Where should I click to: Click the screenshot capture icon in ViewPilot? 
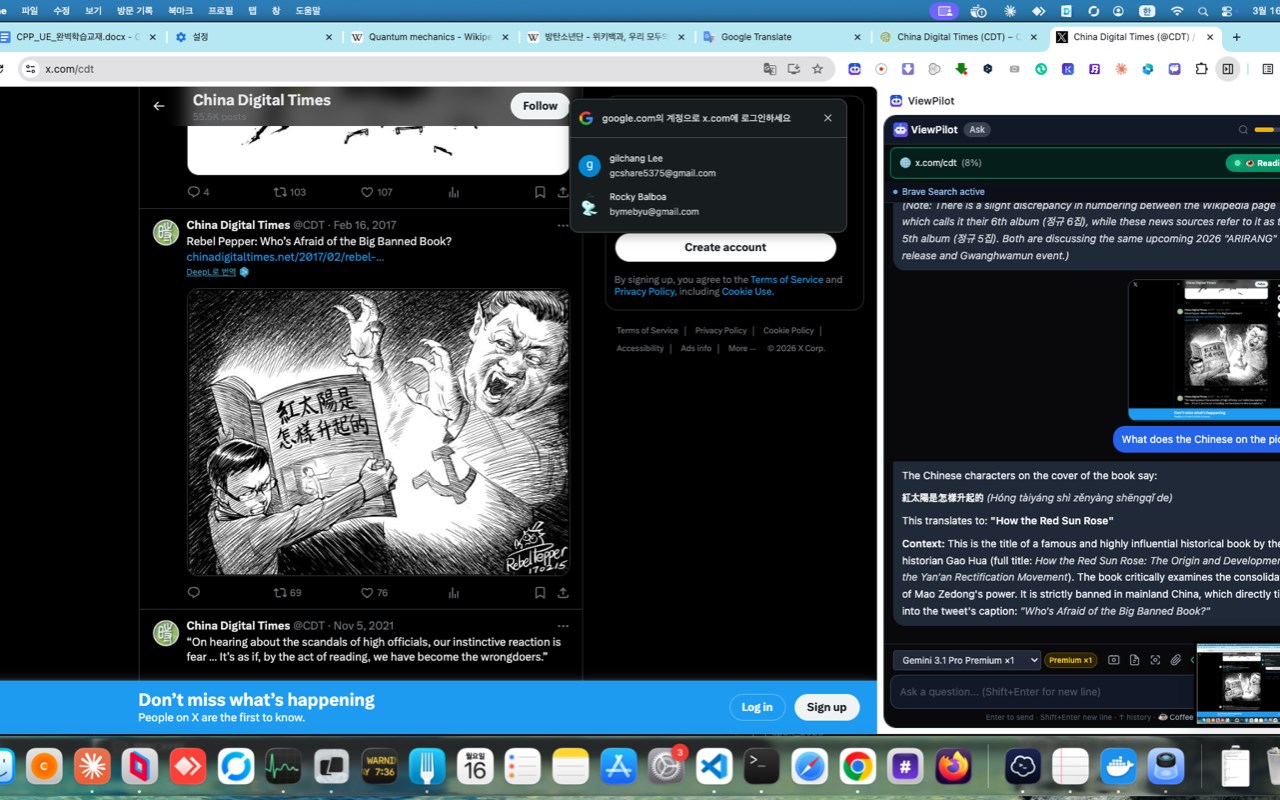pos(1114,660)
